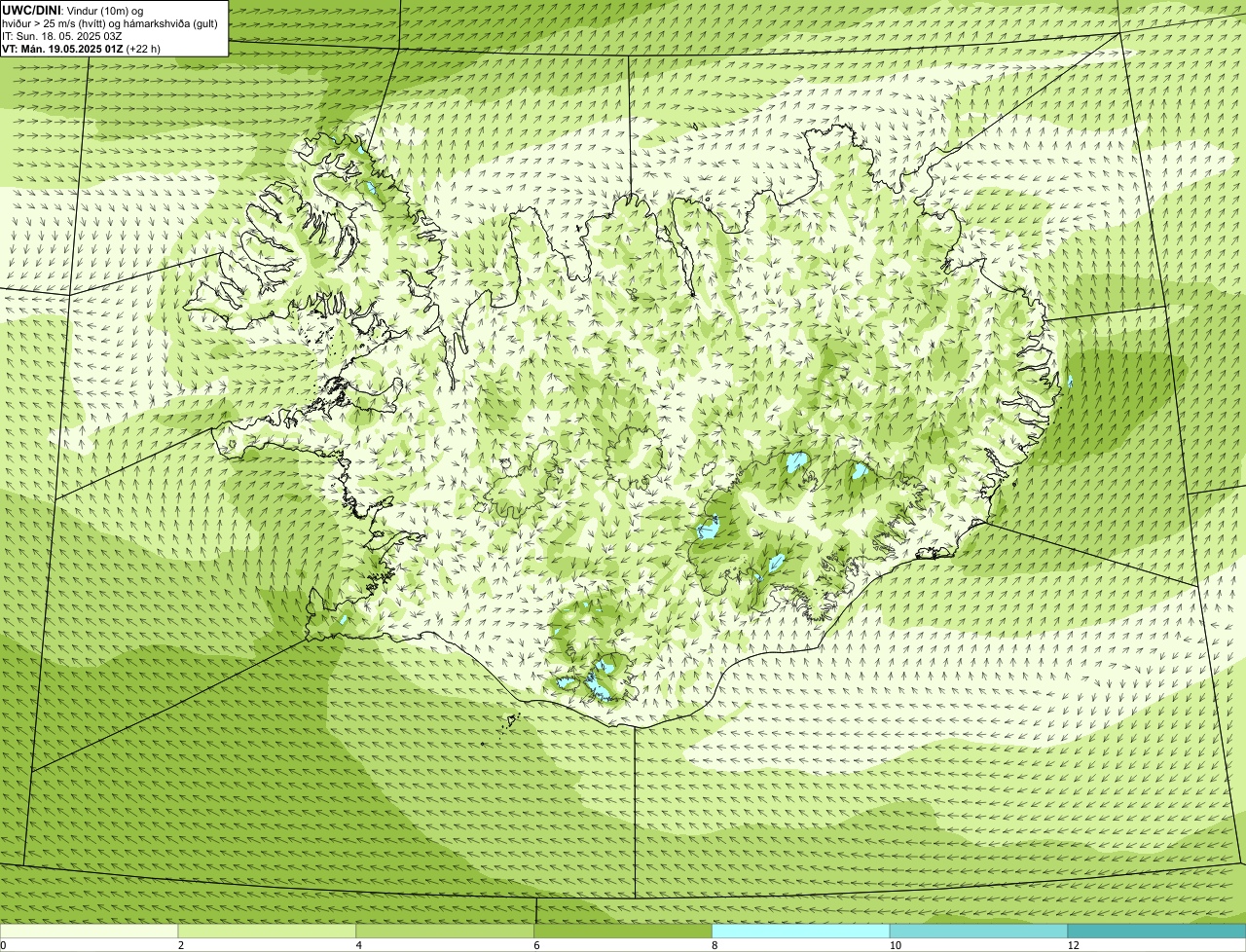Click the scale tick label "2"

click(x=181, y=945)
